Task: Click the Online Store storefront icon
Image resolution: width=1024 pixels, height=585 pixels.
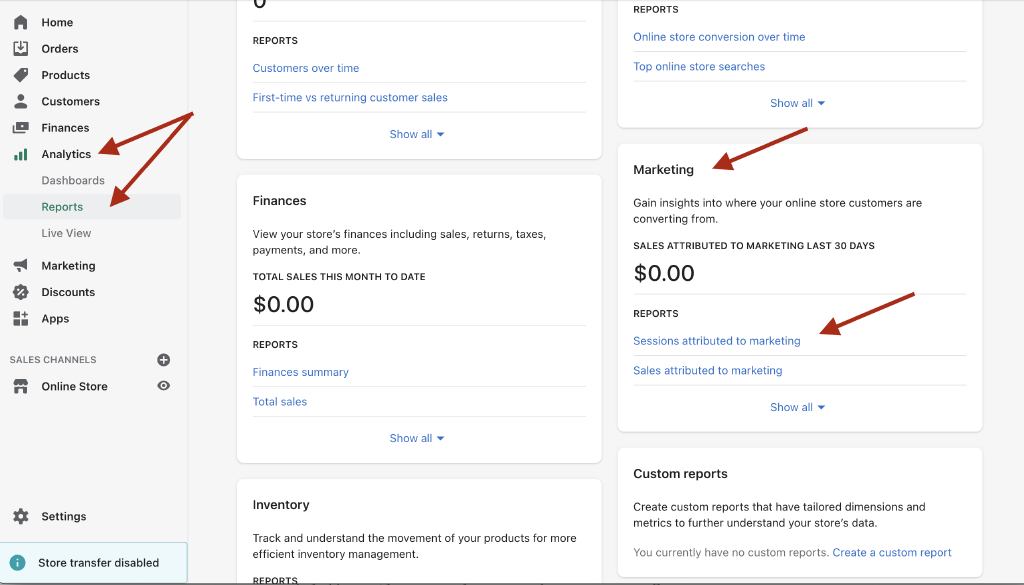Action: (22, 386)
